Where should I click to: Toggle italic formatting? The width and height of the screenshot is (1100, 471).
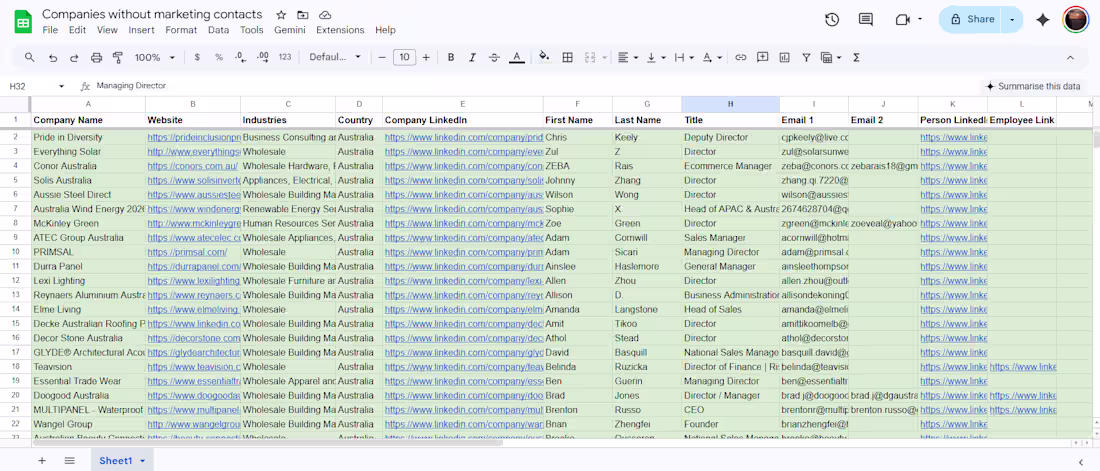[473, 58]
